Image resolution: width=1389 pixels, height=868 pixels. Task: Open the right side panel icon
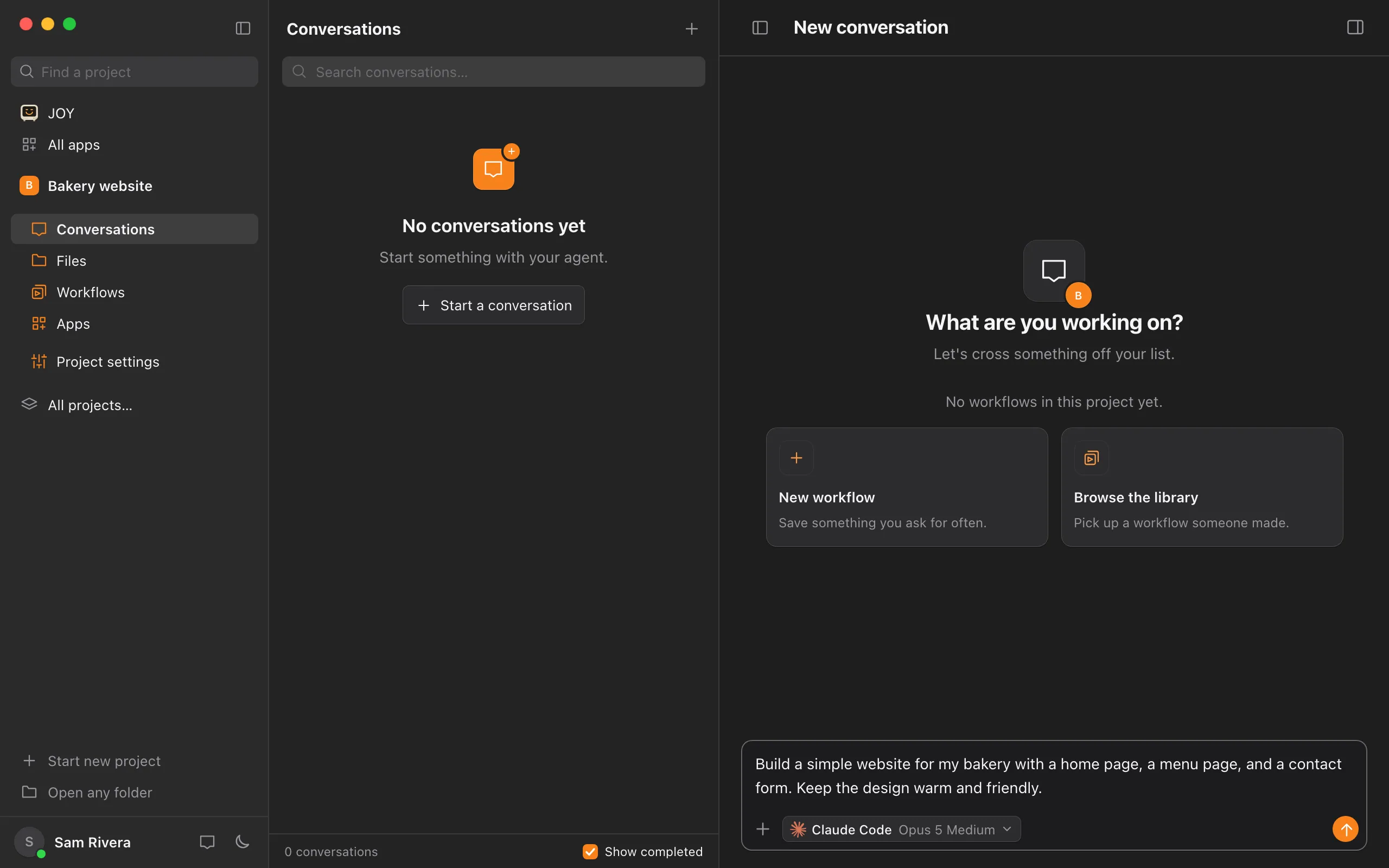pos(1355,28)
